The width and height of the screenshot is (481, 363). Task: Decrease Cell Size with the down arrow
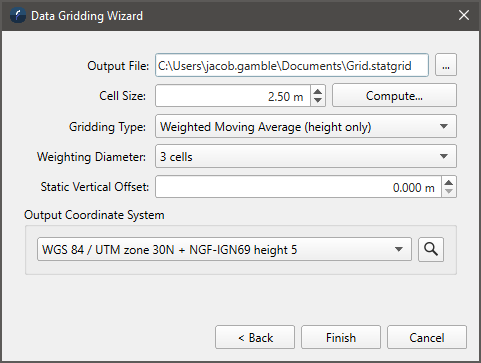318,101
